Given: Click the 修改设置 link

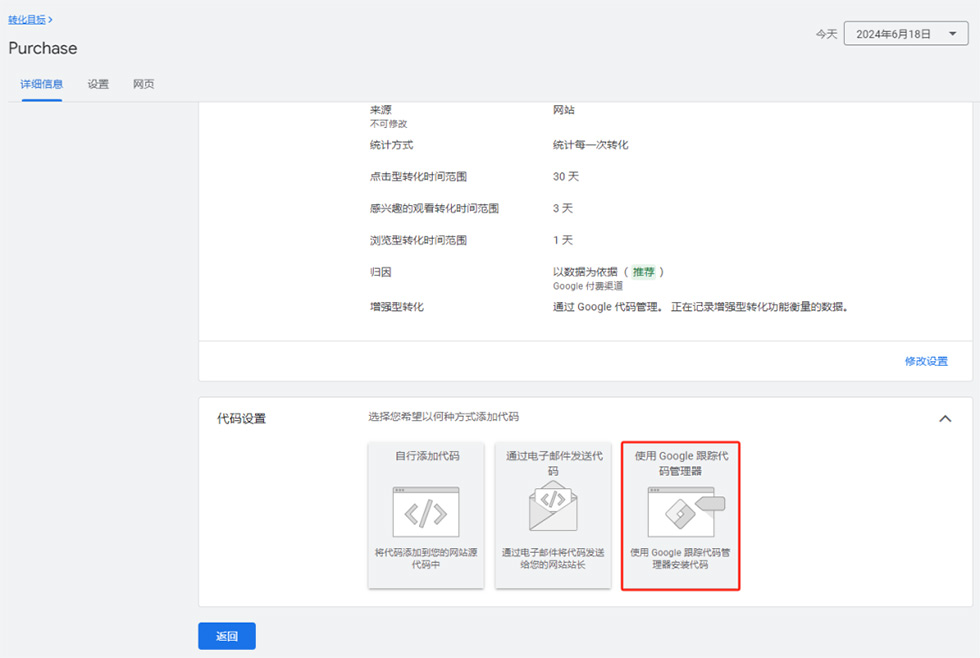Looking at the screenshot, I should (x=926, y=361).
